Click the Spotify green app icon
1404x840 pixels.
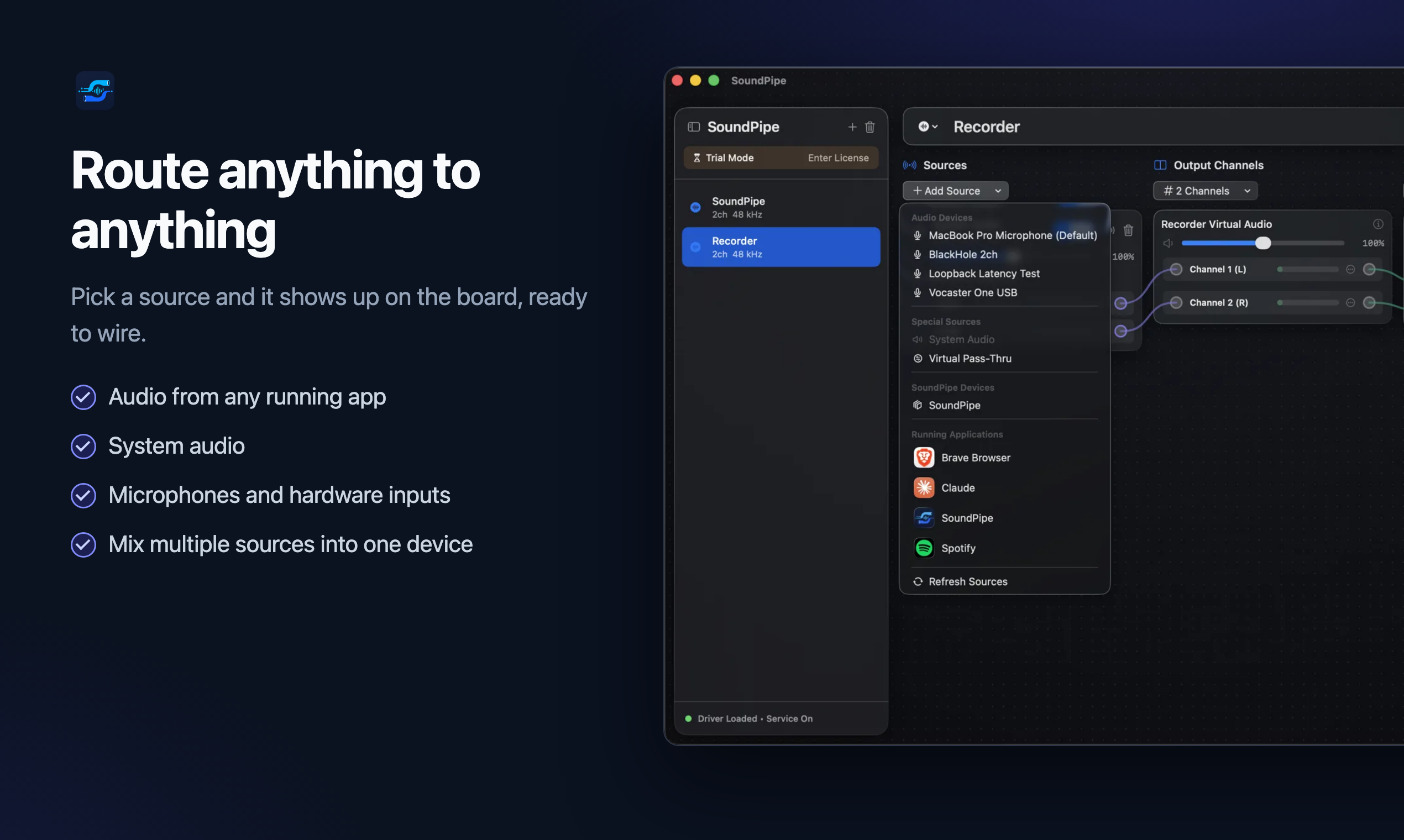(x=924, y=548)
